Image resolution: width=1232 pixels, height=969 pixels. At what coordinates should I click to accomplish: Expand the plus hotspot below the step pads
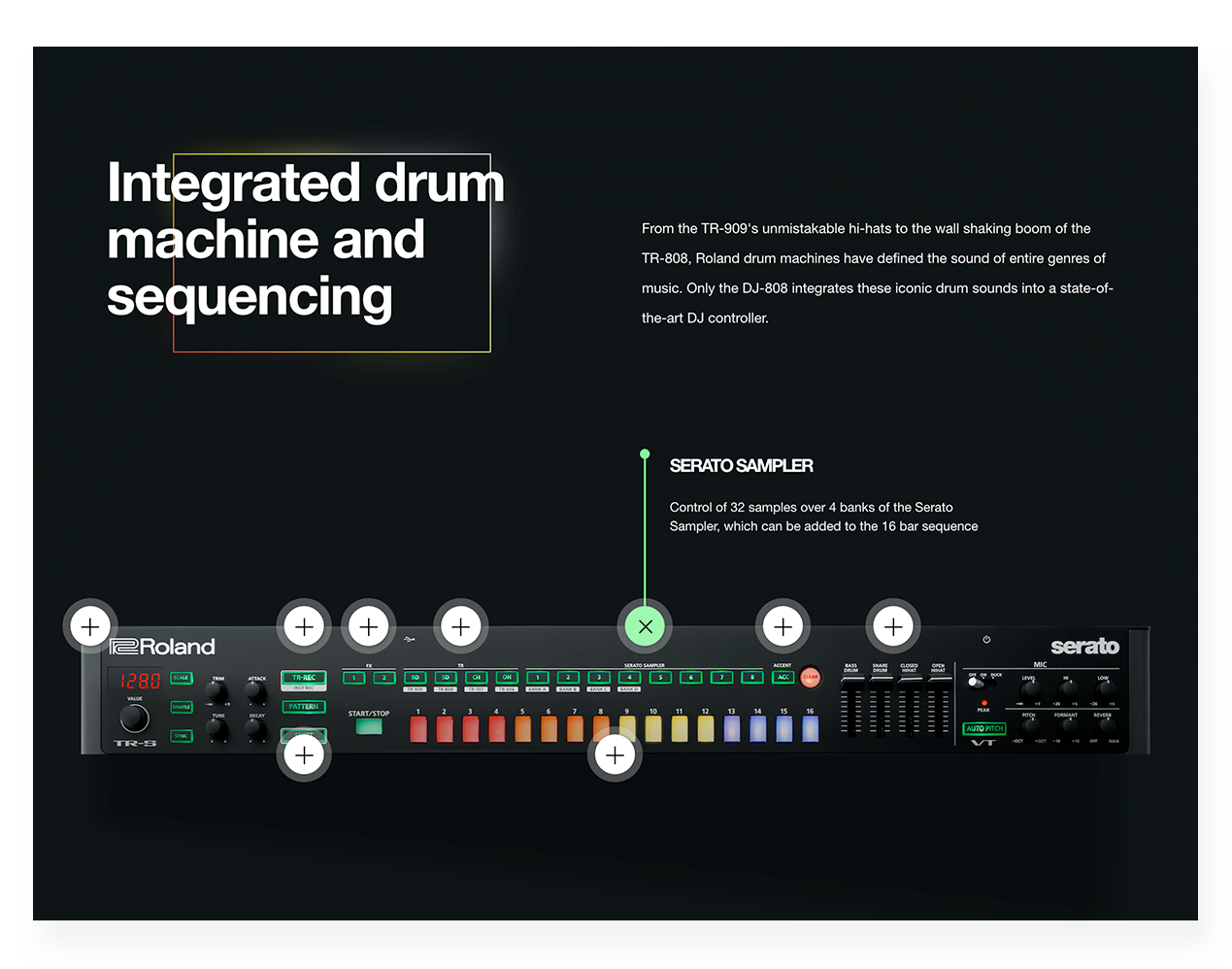(x=615, y=754)
